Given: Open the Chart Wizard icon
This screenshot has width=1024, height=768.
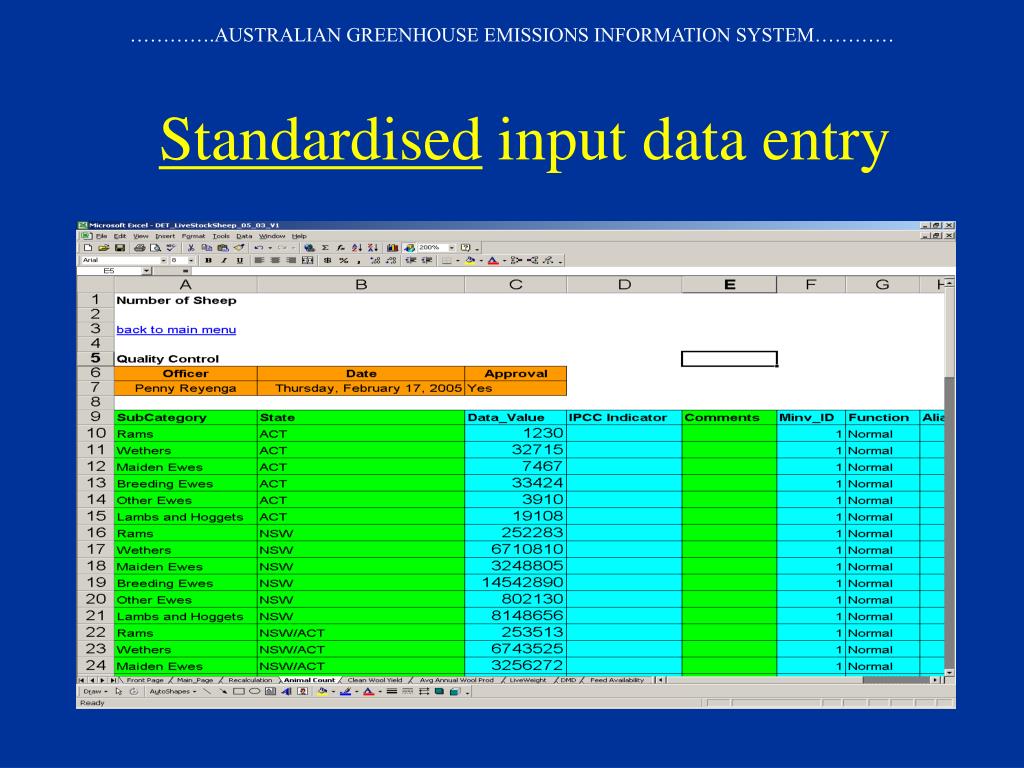Looking at the screenshot, I should pos(392,248).
